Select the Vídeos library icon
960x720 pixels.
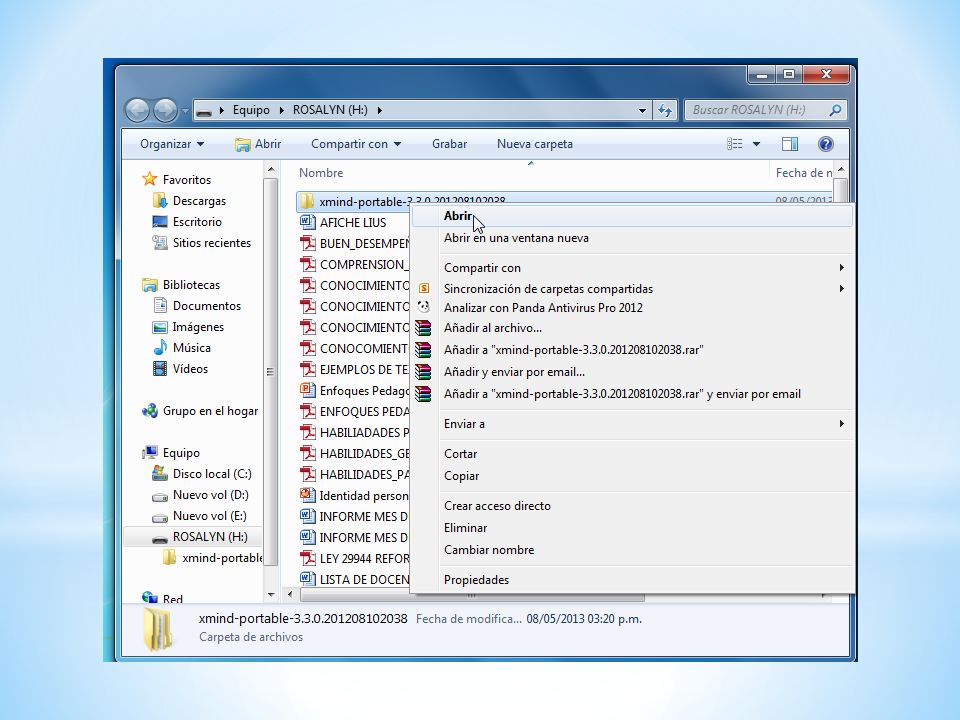[x=160, y=369]
